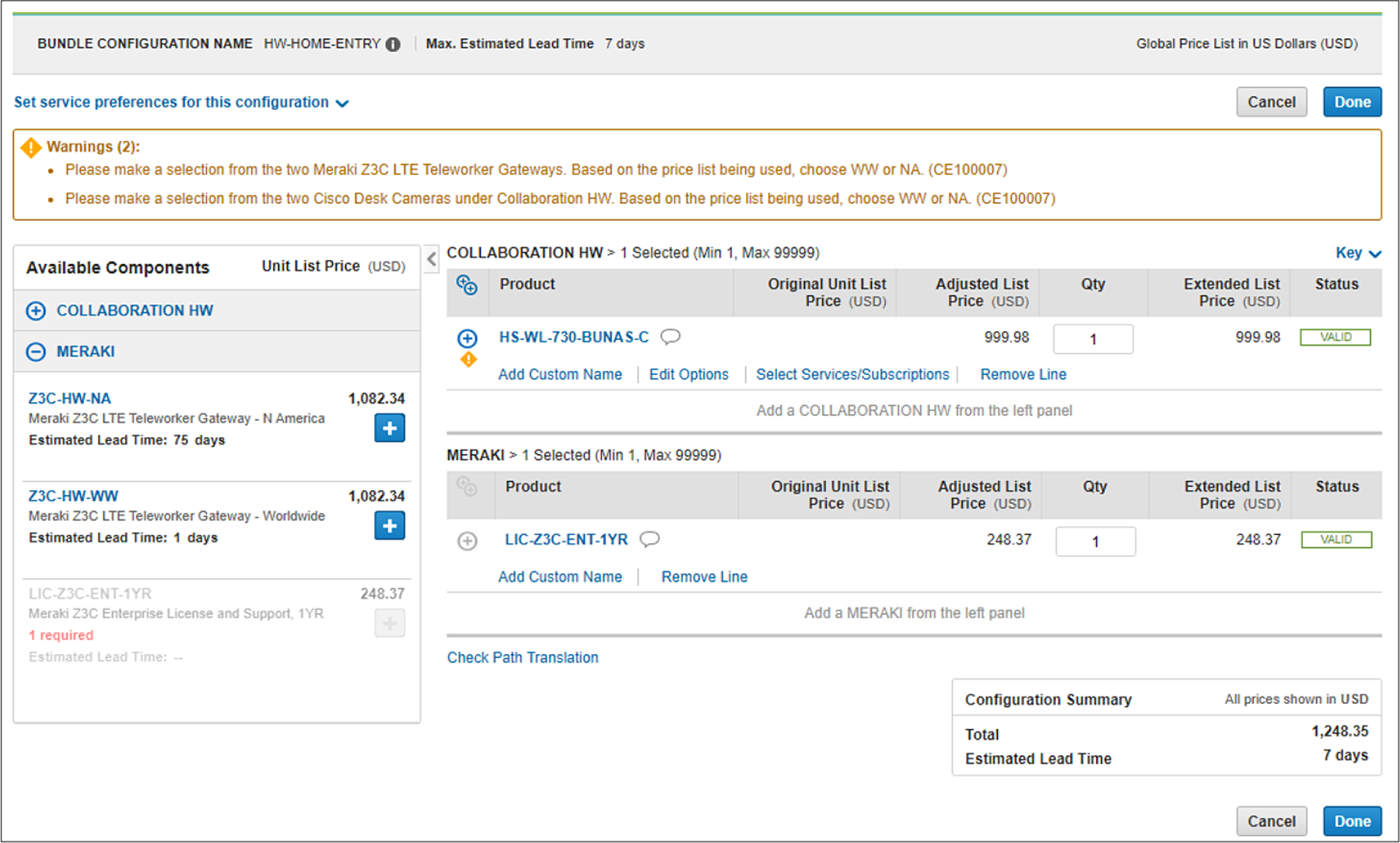
Task: Expand the COLLABORATION HW component group
Action: pyautogui.click(x=36, y=311)
